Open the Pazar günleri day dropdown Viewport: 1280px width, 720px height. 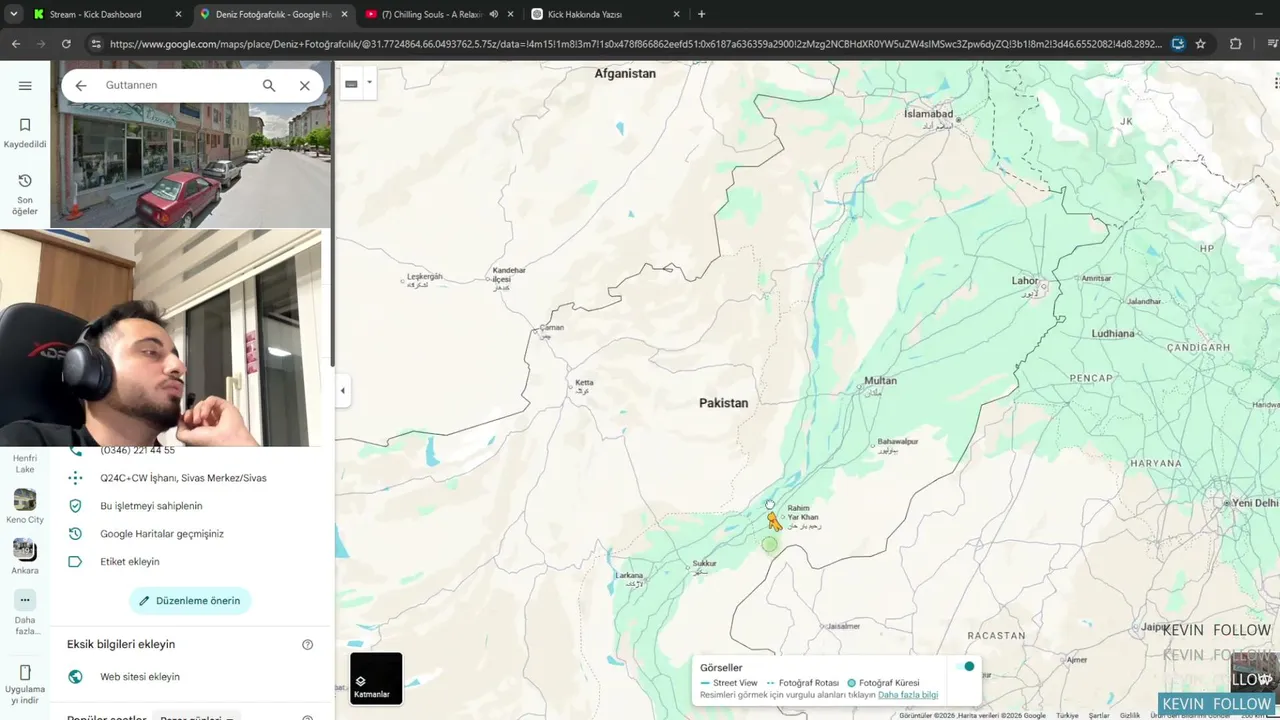pos(197,718)
